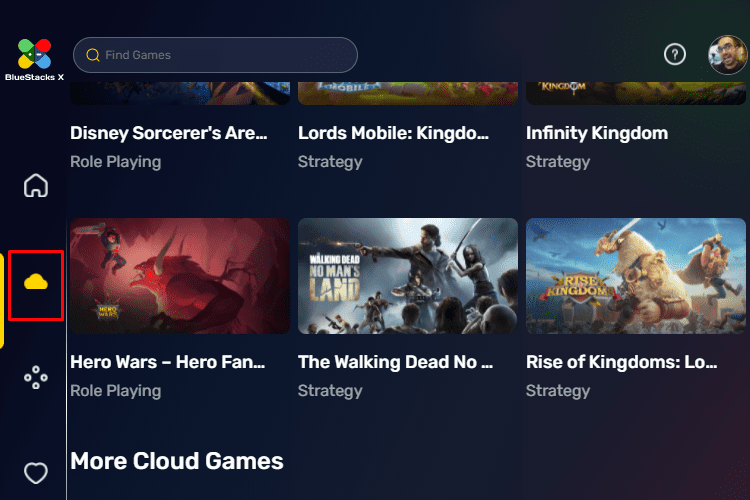The image size is (750, 500).
Task: Open the heart favorites icon
Action: click(36, 473)
